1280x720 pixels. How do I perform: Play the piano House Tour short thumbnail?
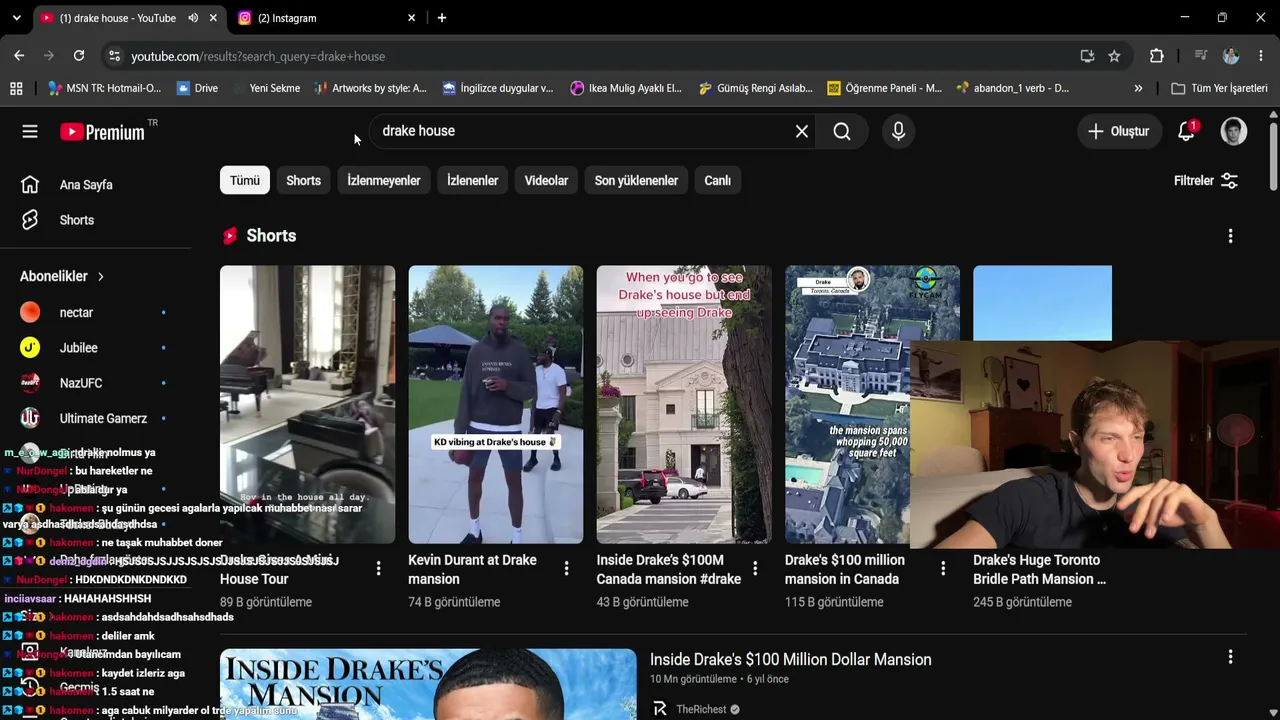(x=307, y=404)
